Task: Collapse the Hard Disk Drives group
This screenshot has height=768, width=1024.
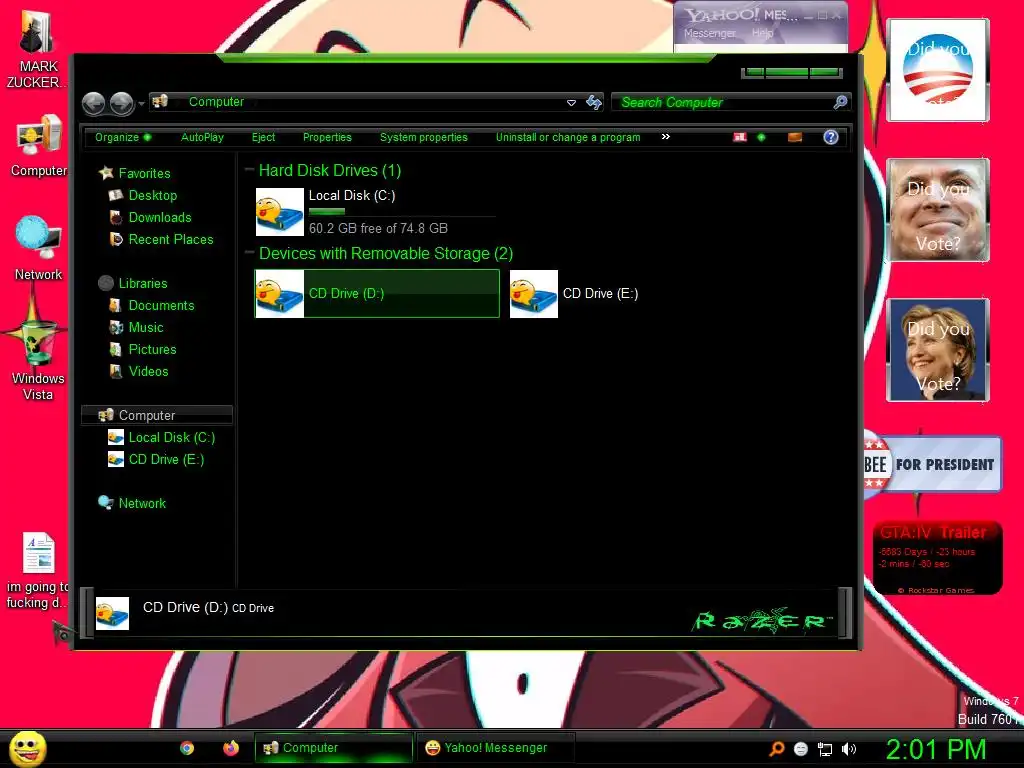Action: click(249, 170)
